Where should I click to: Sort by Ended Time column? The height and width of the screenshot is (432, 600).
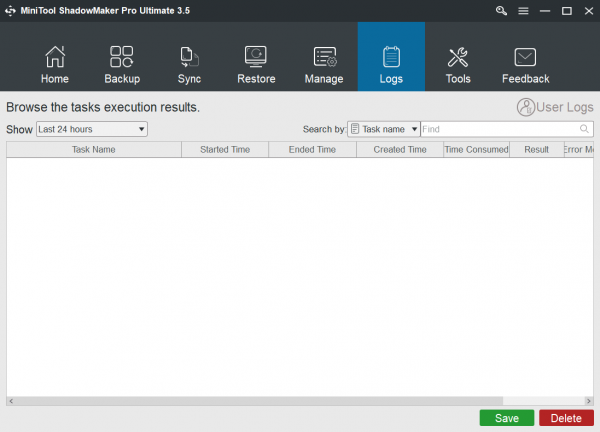(312, 150)
